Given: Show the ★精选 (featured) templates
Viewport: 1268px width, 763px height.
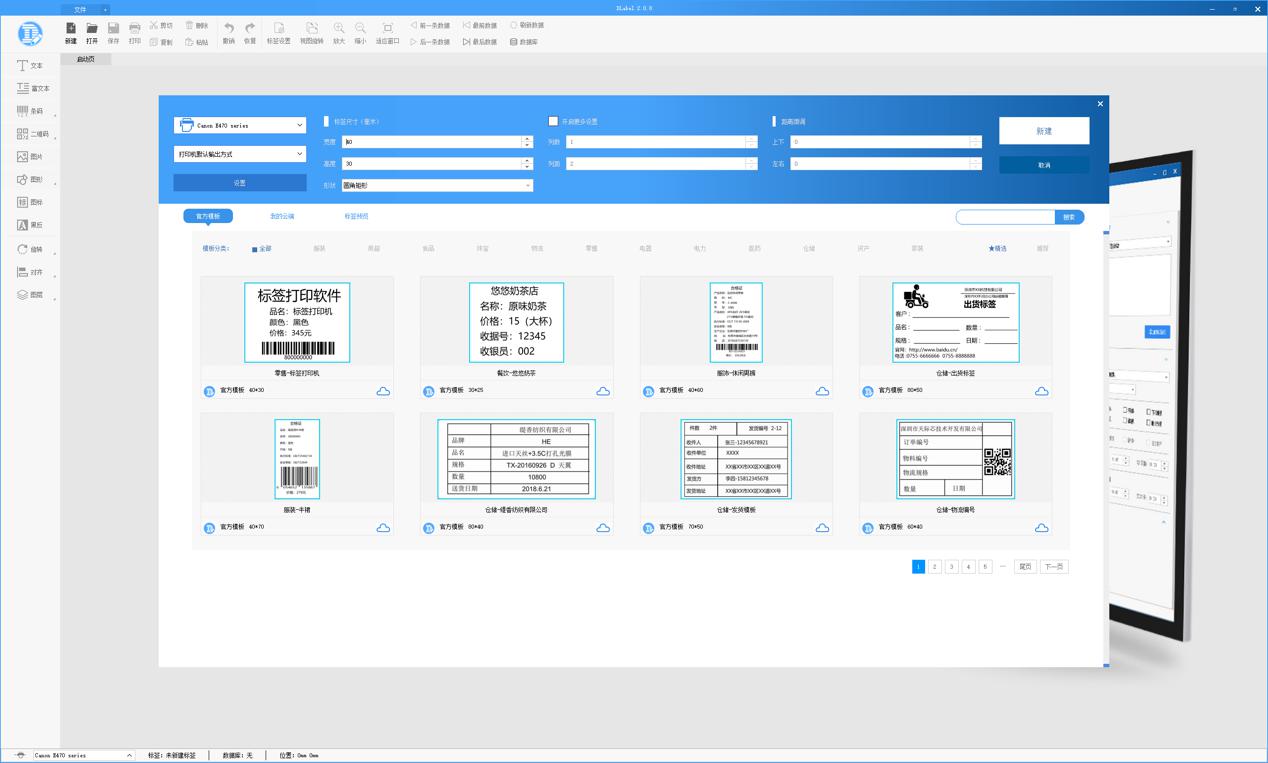Looking at the screenshot, I should coord(997,249).
